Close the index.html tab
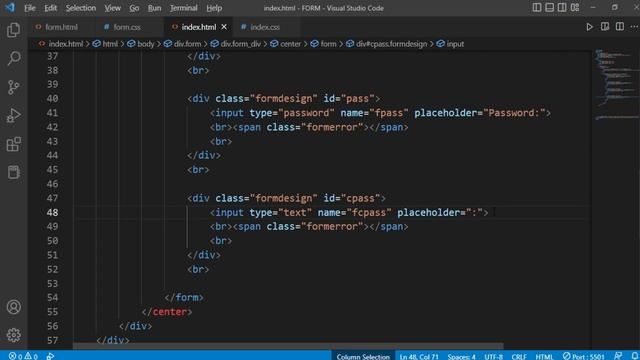640x360 pixels. [224, 27]
